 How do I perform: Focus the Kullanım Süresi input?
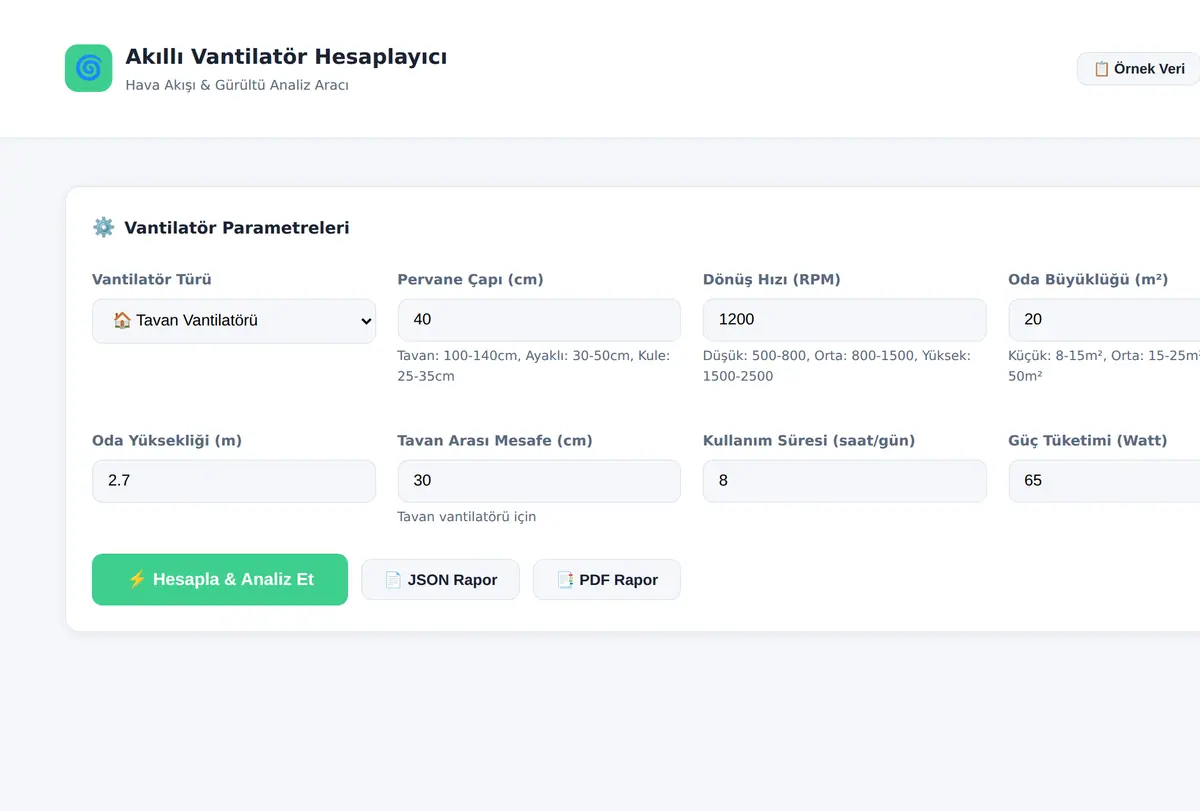[x=845, y=481]
